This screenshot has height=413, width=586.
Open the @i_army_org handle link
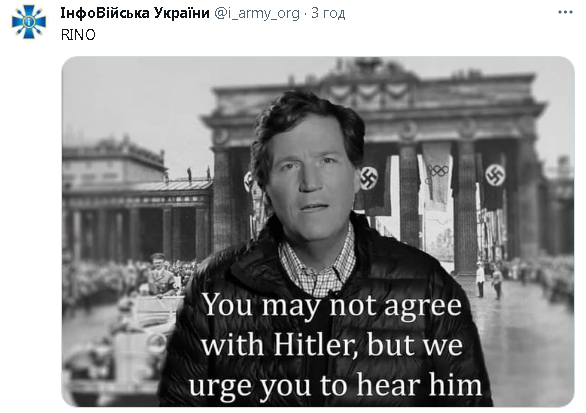(257, 13)
